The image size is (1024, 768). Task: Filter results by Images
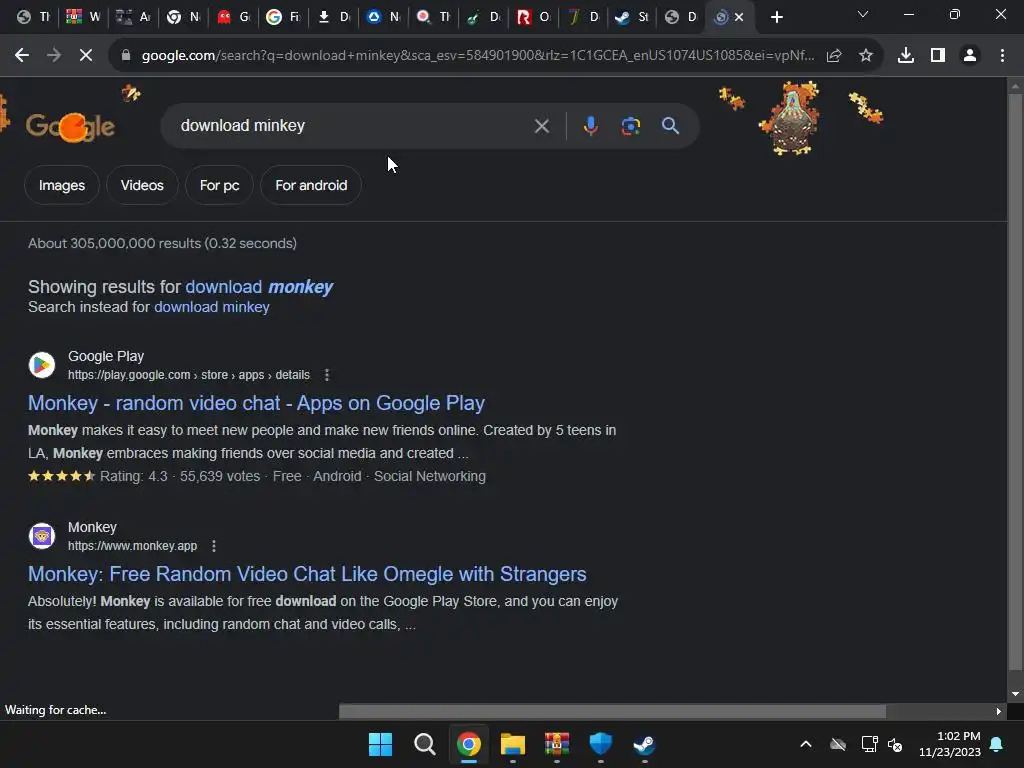62,185
